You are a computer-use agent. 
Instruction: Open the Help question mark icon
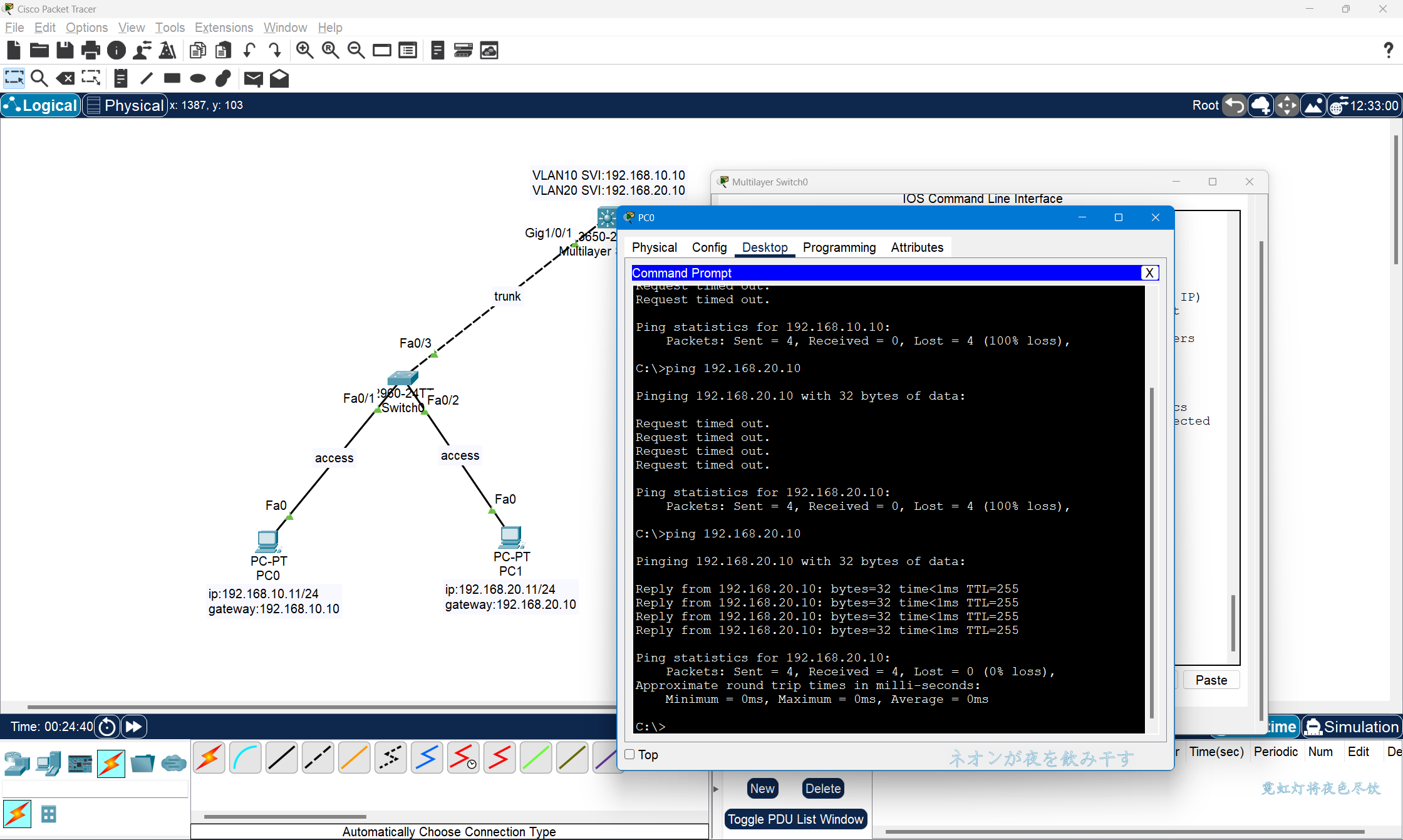coord(1388,50)
